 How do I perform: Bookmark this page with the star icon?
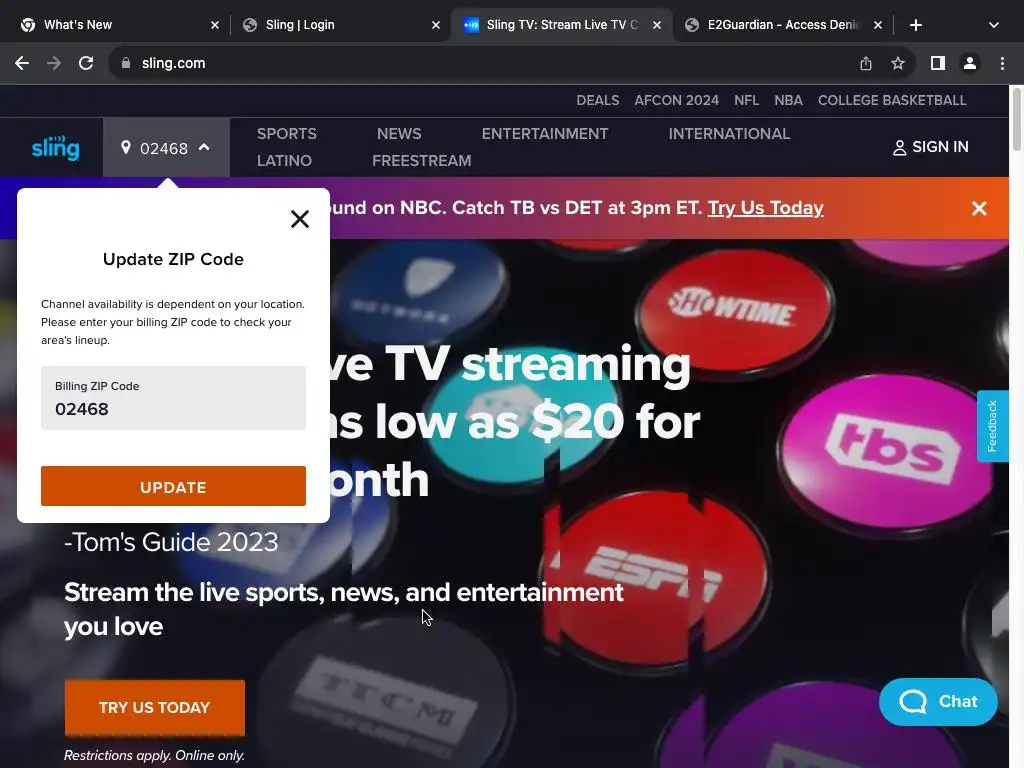coord(898,63)
